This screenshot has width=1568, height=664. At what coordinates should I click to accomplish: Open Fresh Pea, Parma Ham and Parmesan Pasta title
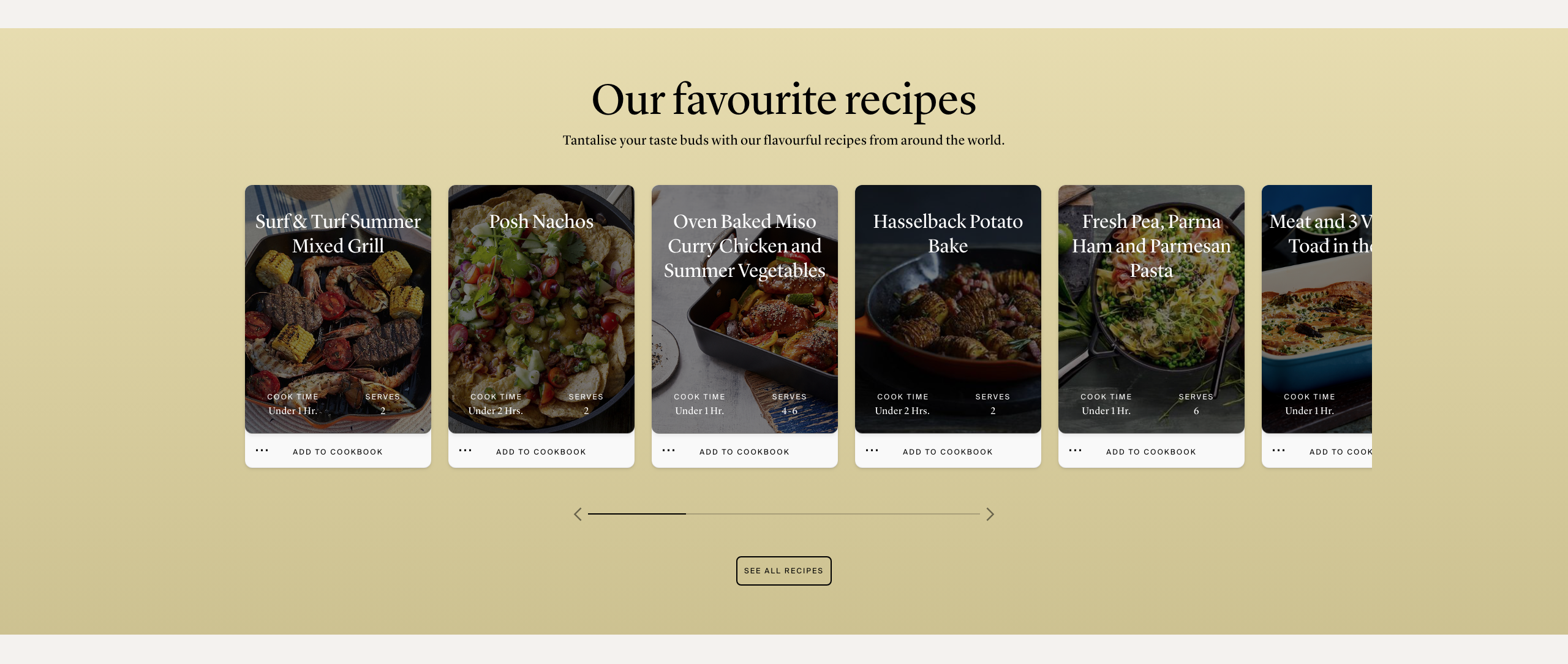point(1151,246)
